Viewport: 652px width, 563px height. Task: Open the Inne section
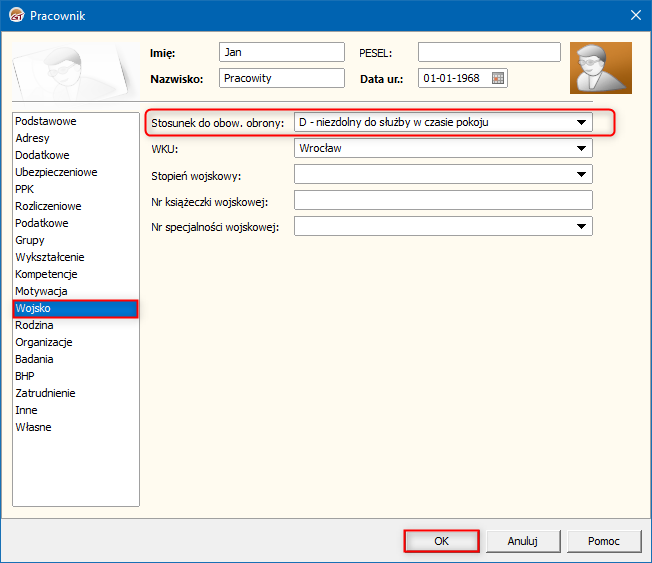tap(76, 410)
